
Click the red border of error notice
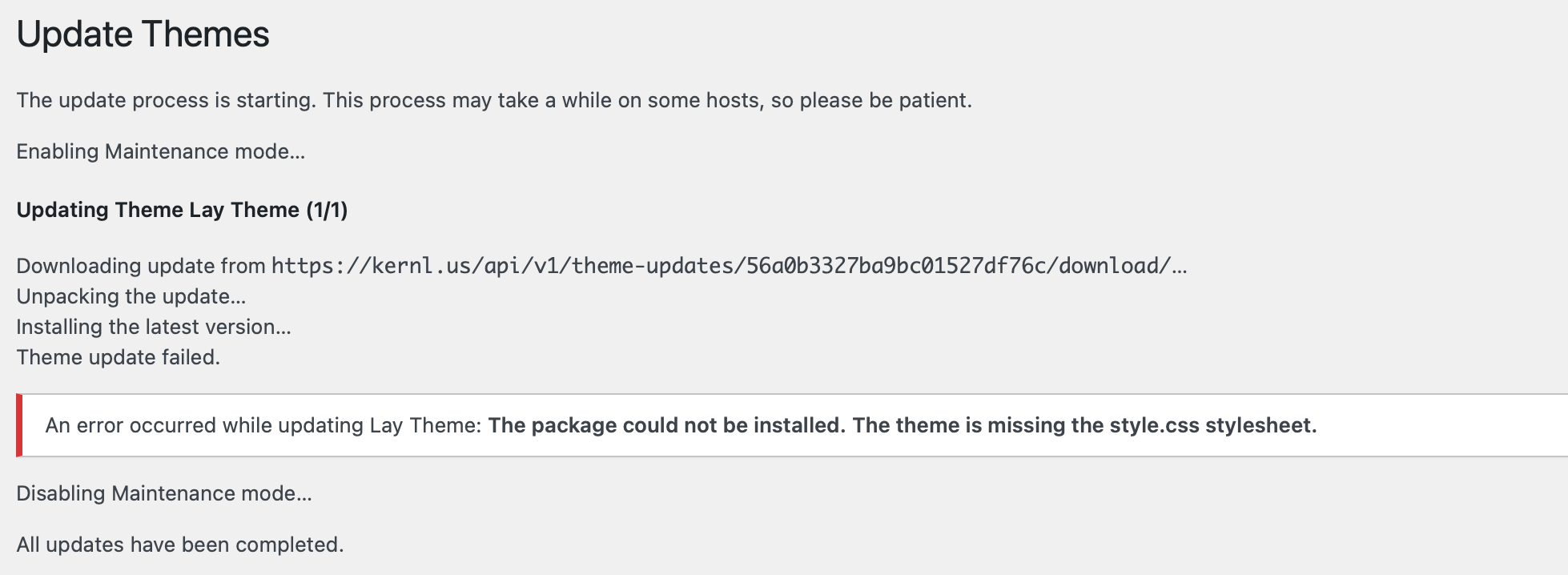coord(18,425)
